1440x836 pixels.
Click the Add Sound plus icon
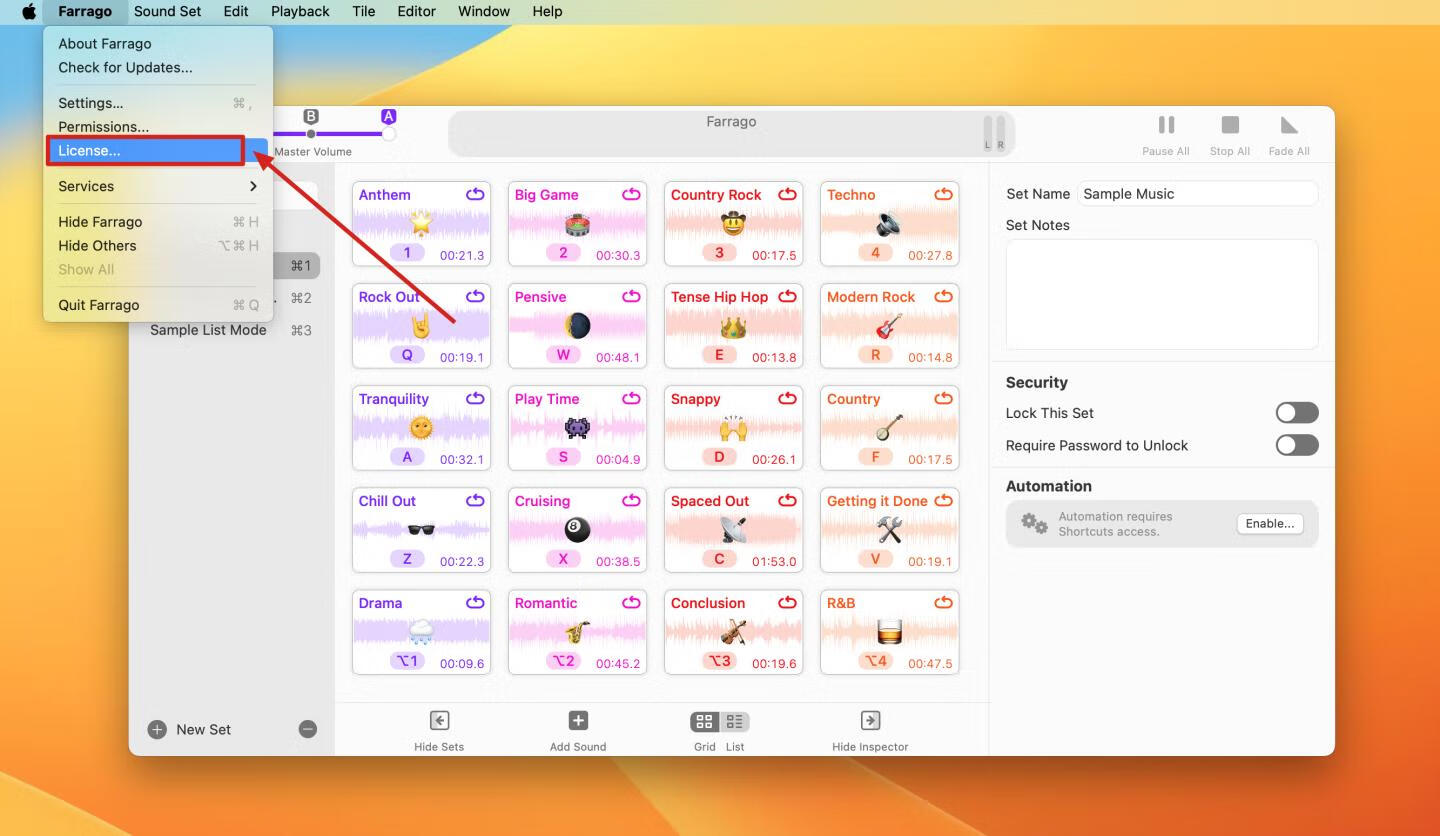[x=578, y=721]
